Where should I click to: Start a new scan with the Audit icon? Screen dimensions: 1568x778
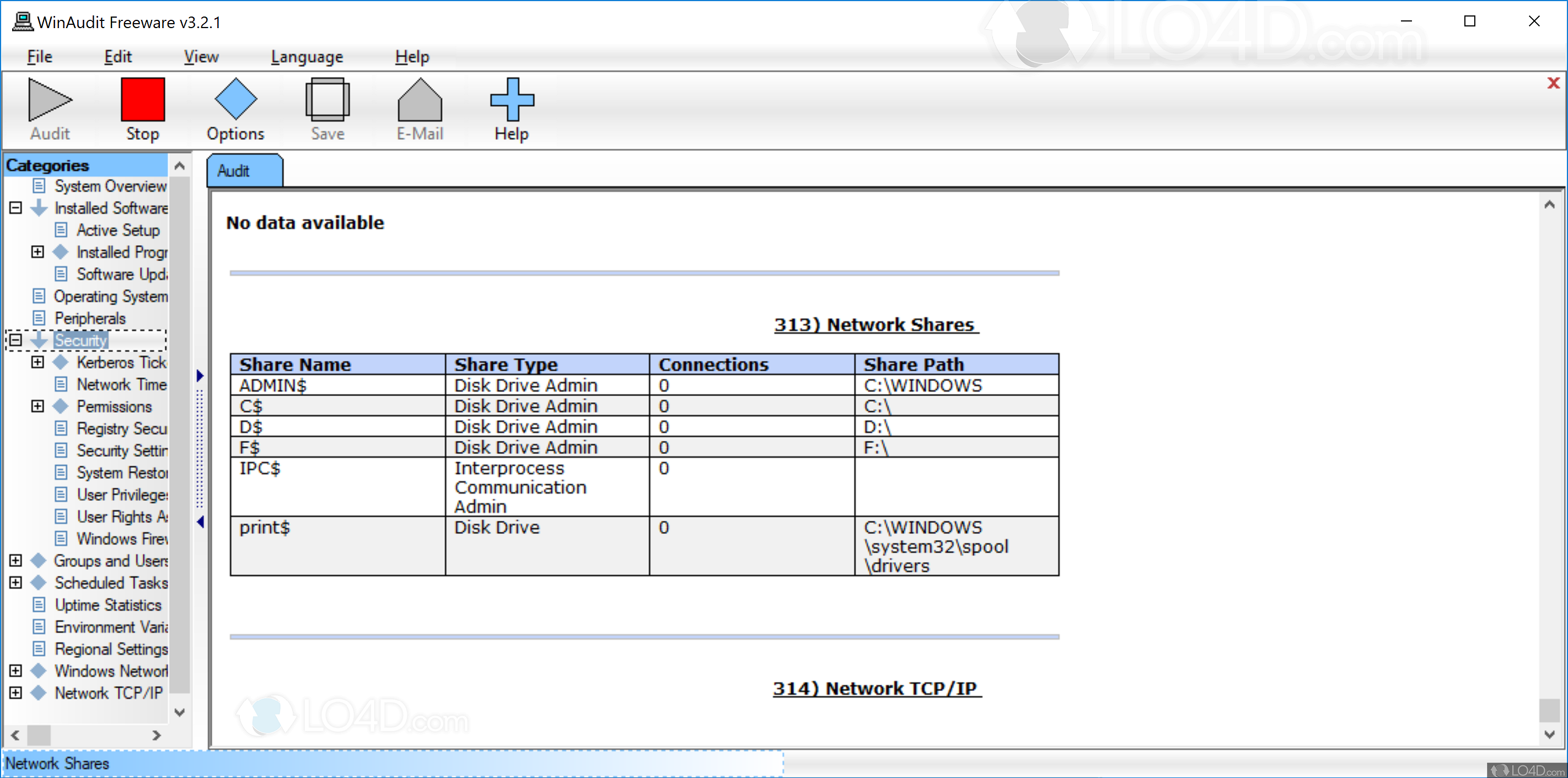click(49, 100)
